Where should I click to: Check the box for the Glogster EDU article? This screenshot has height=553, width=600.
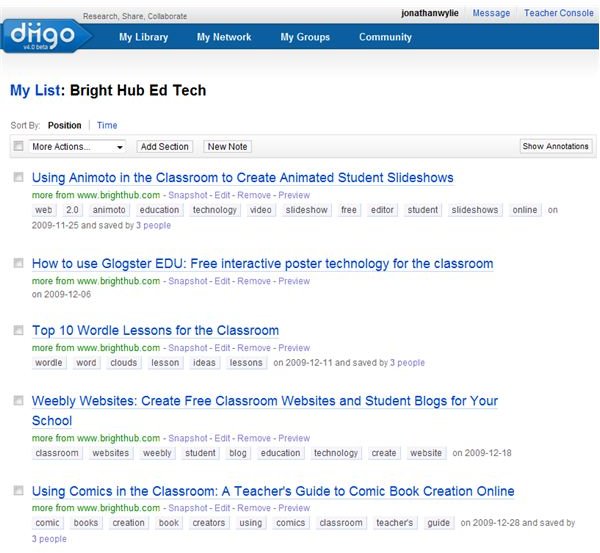click(18, 263)
